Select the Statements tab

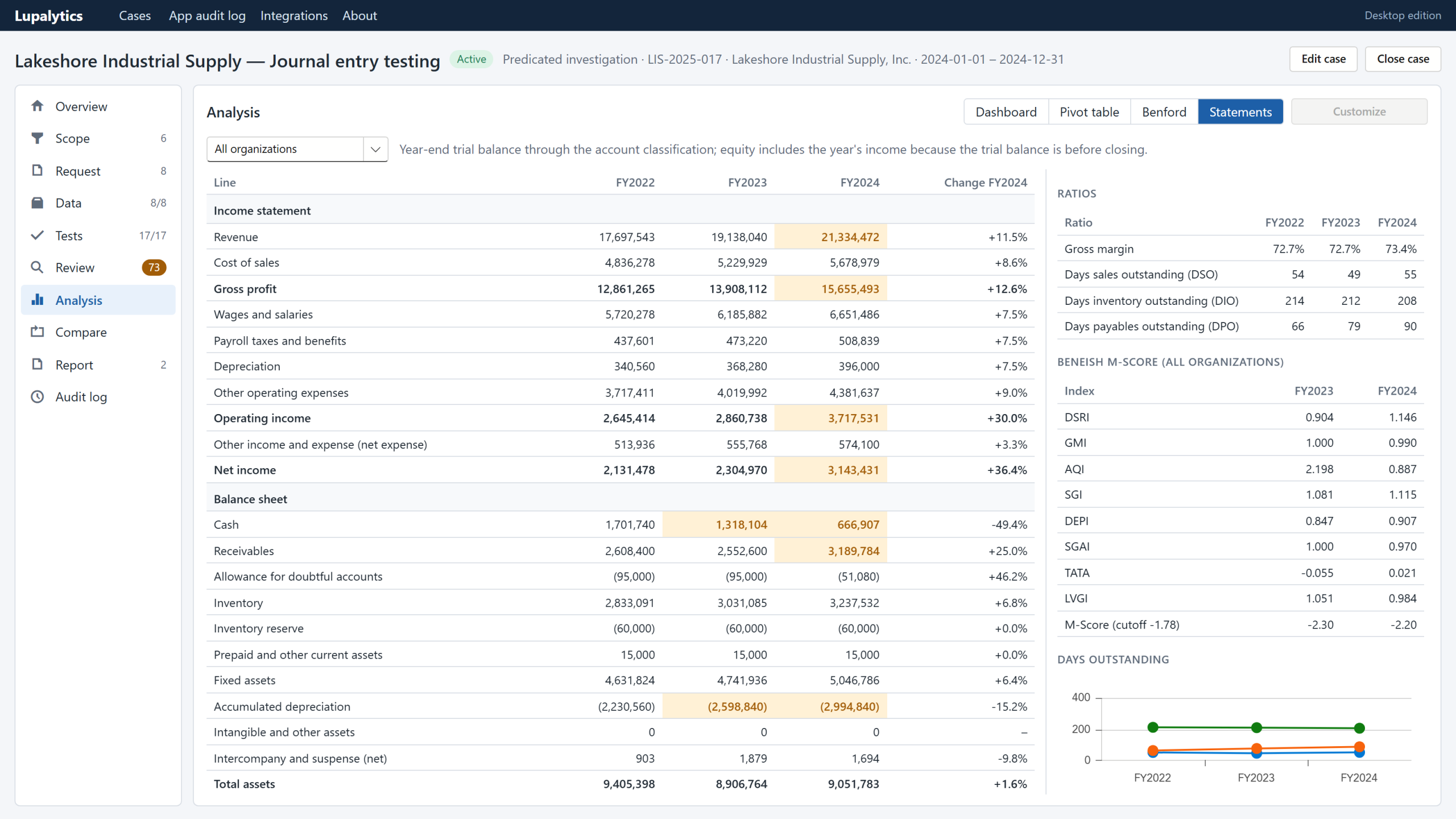click(x=1240, y=112)
